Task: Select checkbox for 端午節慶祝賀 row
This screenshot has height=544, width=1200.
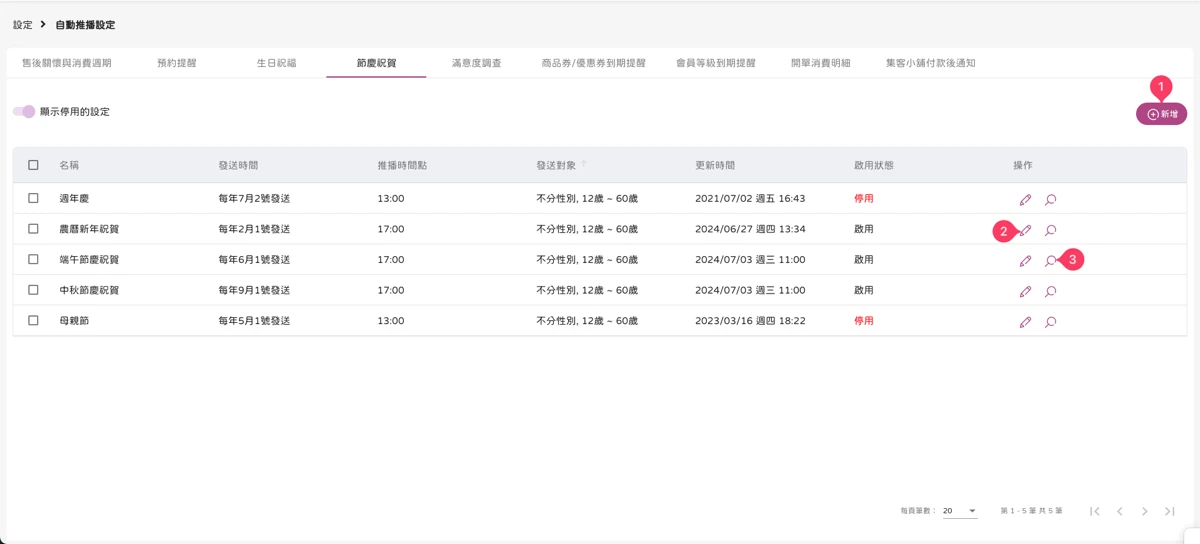Action: 33,259
